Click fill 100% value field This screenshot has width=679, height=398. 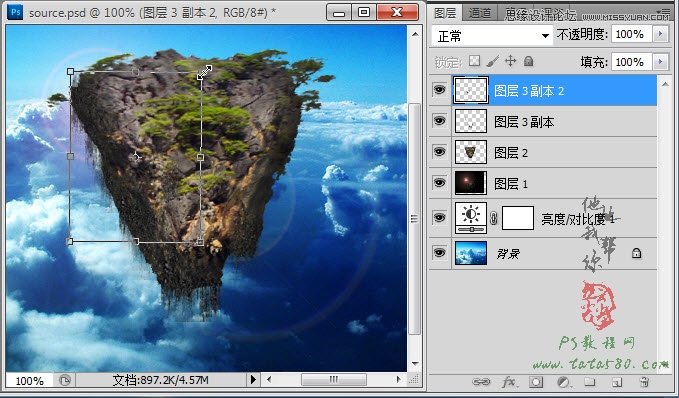tap(631, 62)
